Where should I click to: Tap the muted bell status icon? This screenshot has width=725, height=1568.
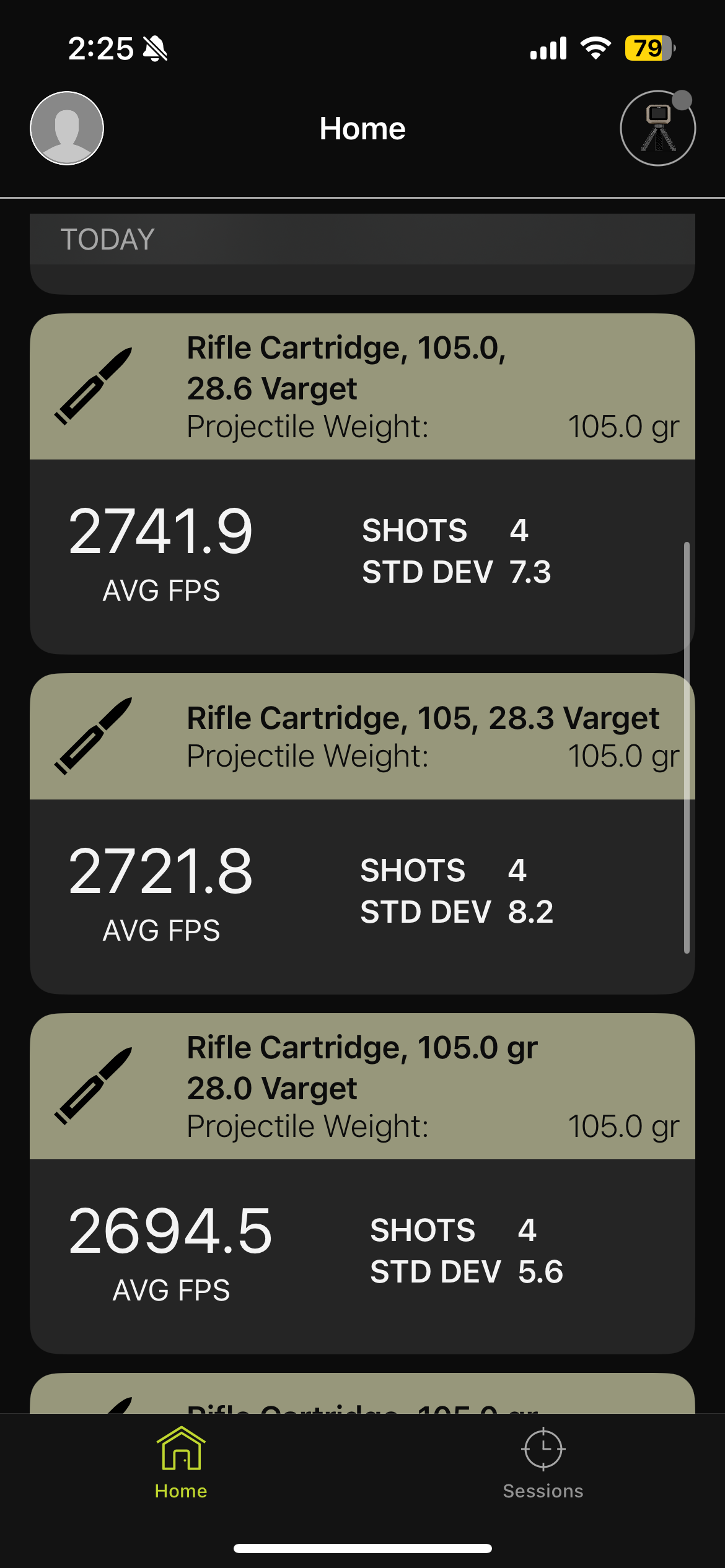pyautogui.click(x=155, y=48)
